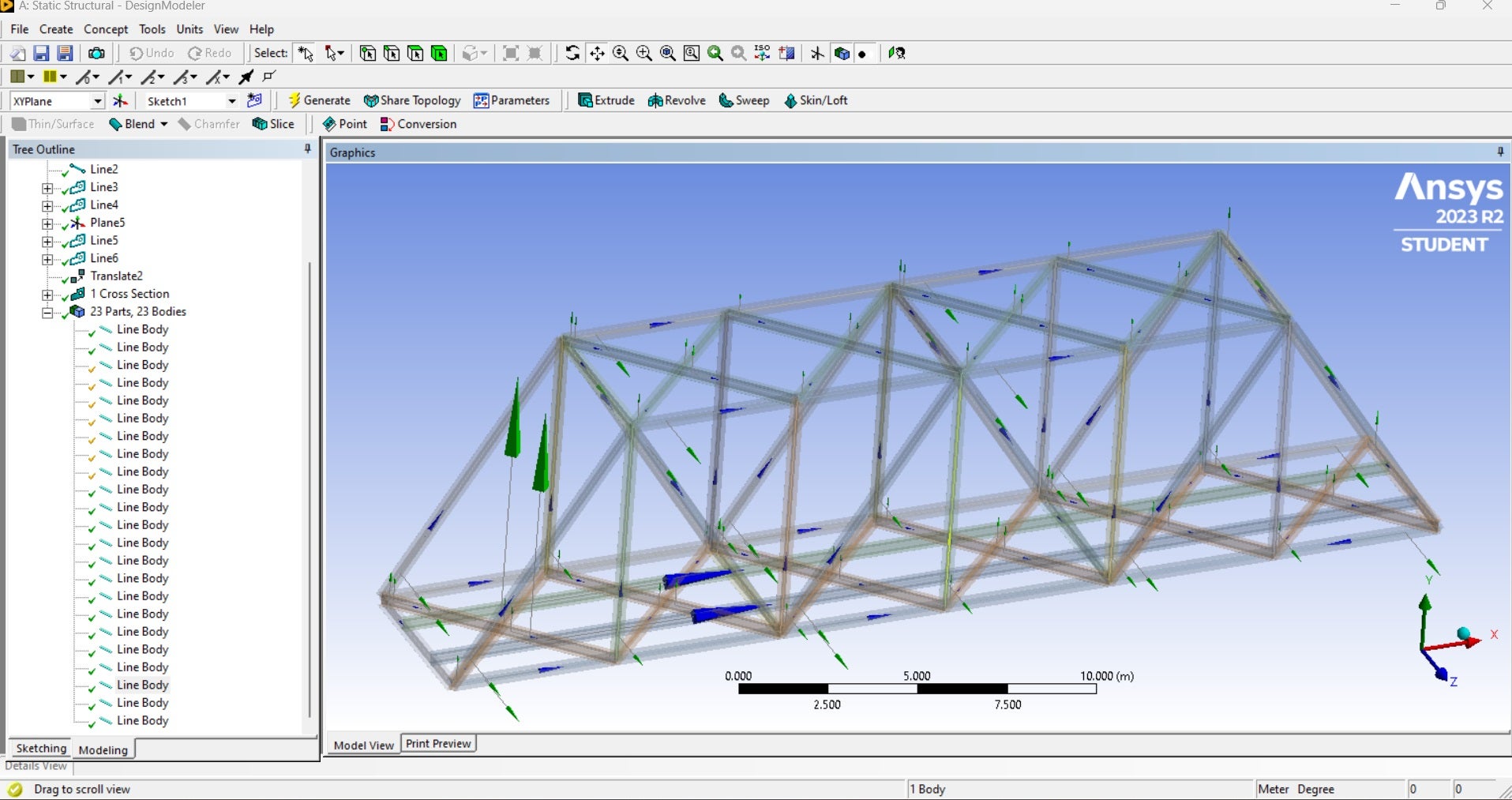Switch to the Modeling tab
Screen dimensions: 1512x800
click(103, 749)
